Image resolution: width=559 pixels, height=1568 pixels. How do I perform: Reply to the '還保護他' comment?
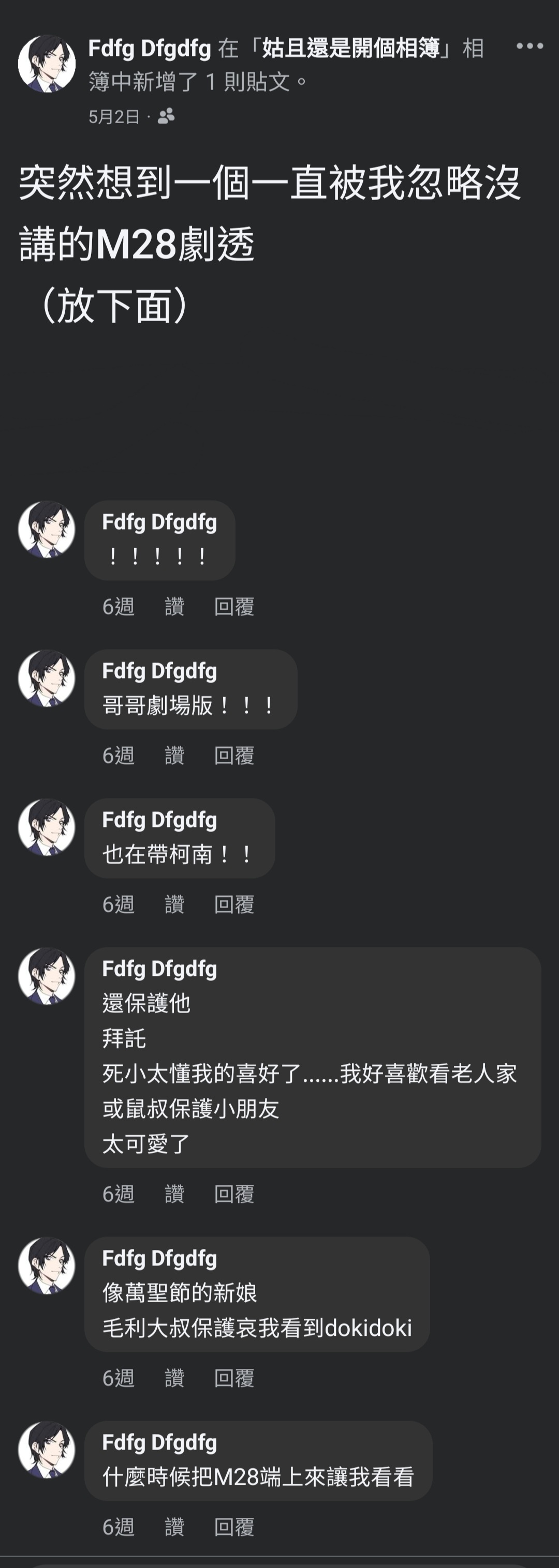pos(234,1194)
